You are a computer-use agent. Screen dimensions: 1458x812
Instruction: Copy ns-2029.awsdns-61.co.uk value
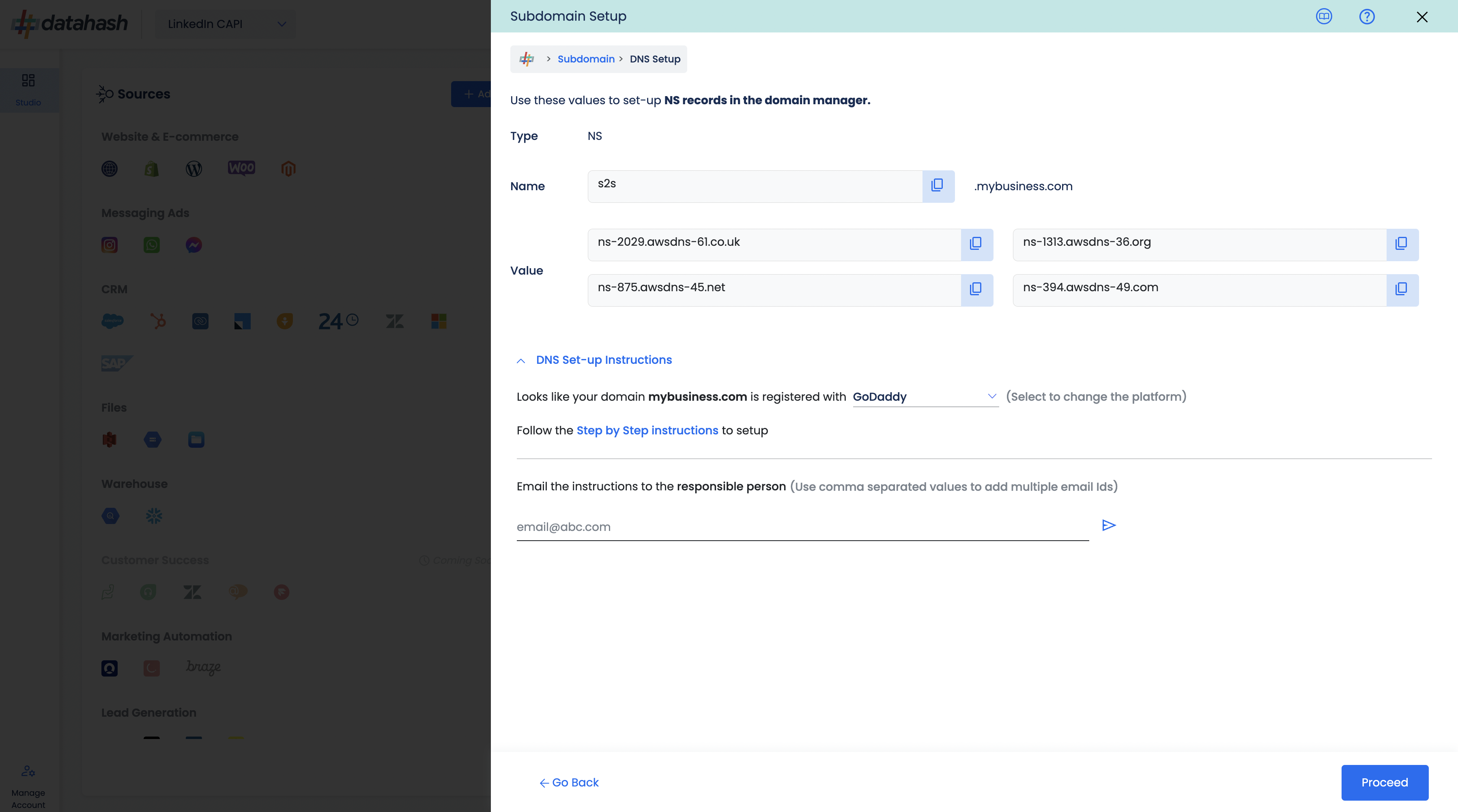click(x=976, y=244)
